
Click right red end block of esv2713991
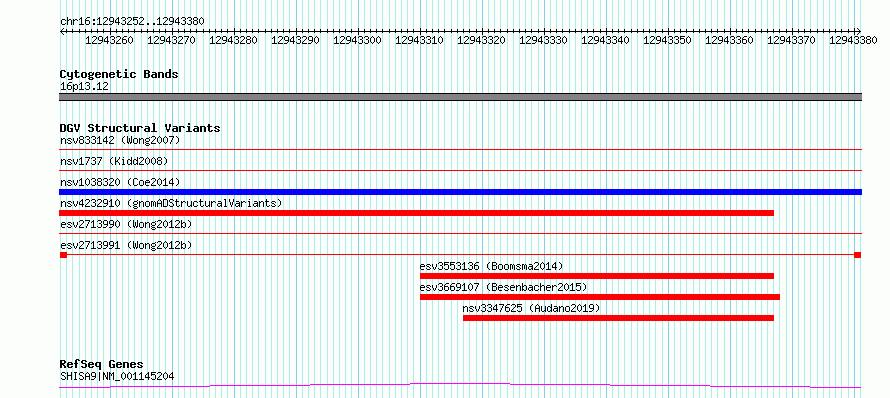(857, 255)
